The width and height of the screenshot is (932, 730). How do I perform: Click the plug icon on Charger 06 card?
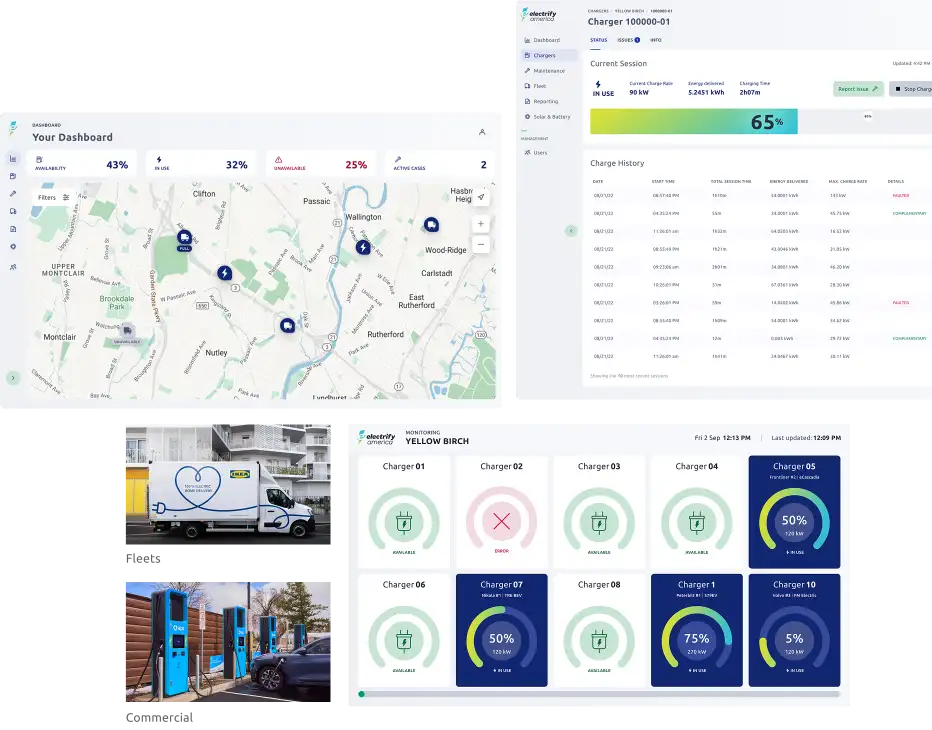[x=404, y=641]
